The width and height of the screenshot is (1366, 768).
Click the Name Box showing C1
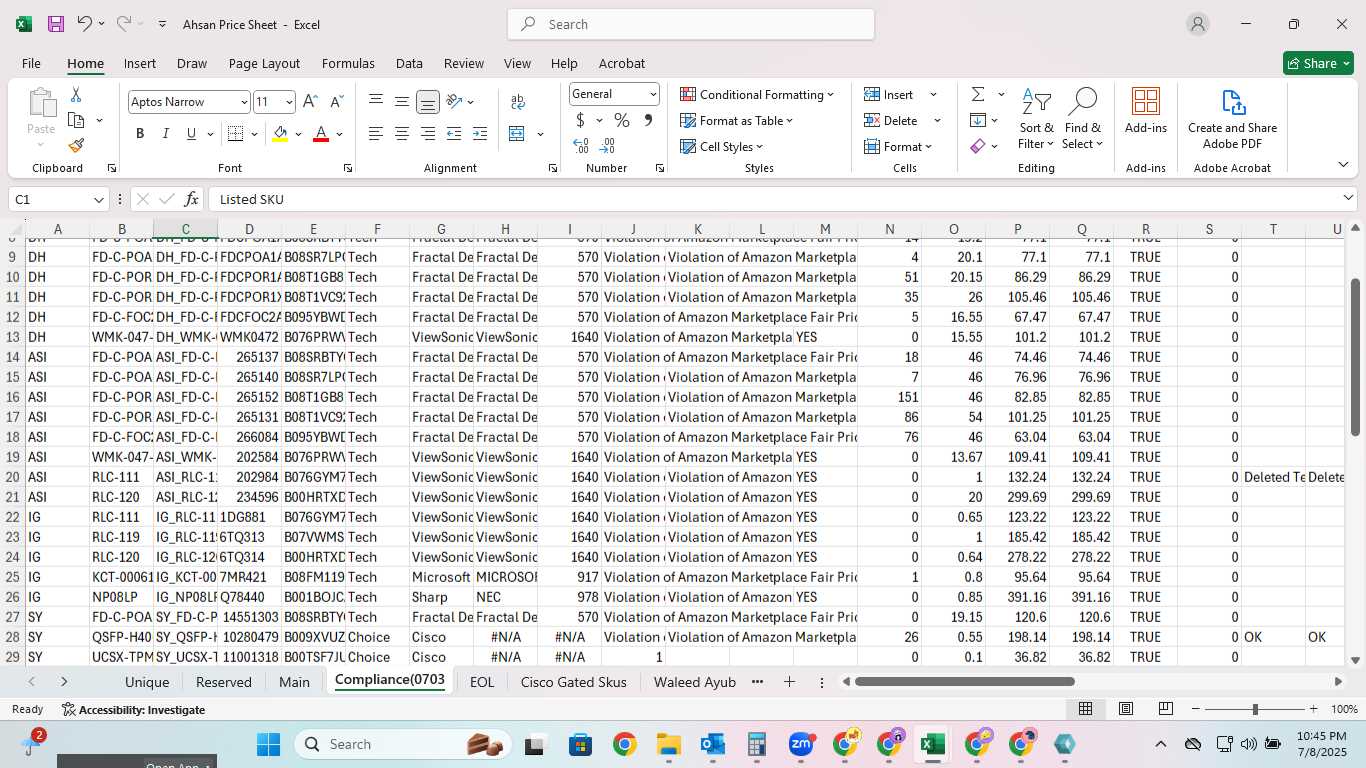(x=58, y=199)
